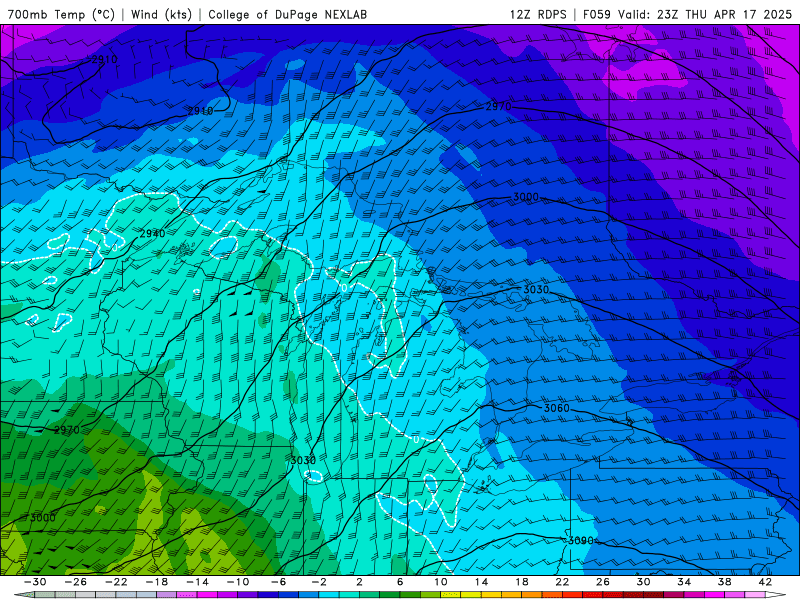Screen dimensions: 800x600
Task: Select the positive 26 scale label
Action: (603, 582)
